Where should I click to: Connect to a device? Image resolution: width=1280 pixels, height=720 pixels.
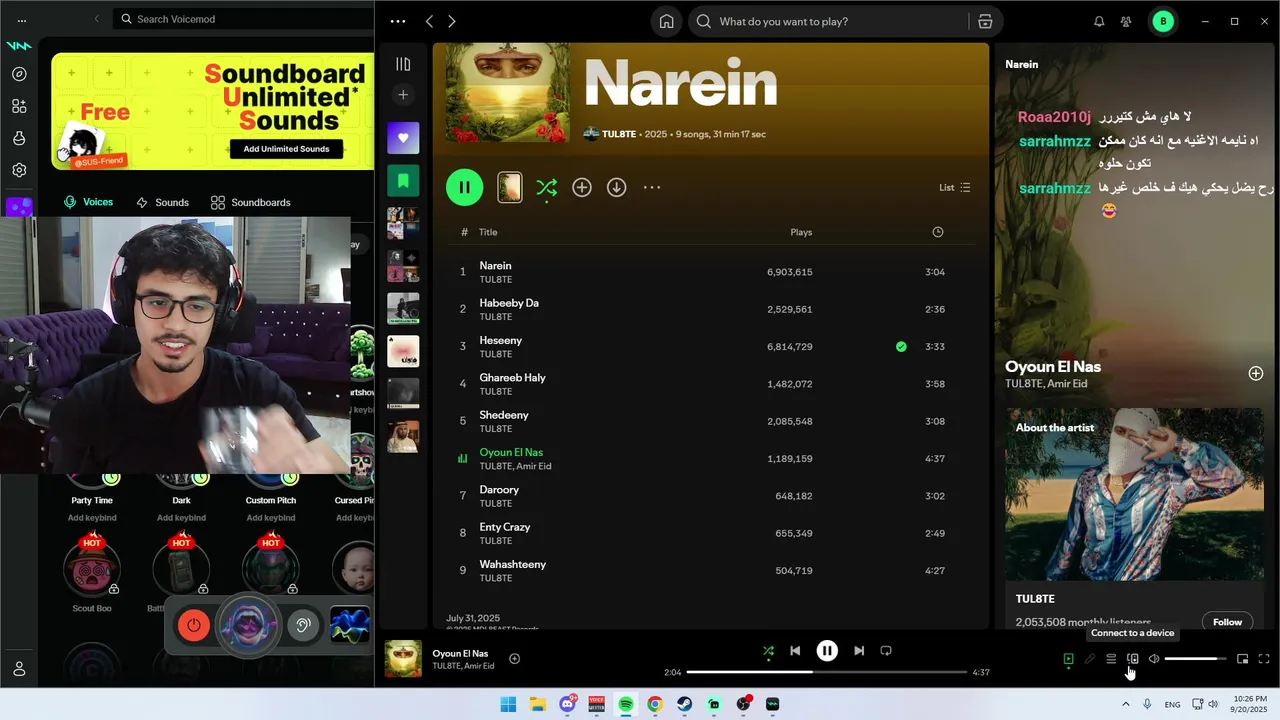[1133, 659]
